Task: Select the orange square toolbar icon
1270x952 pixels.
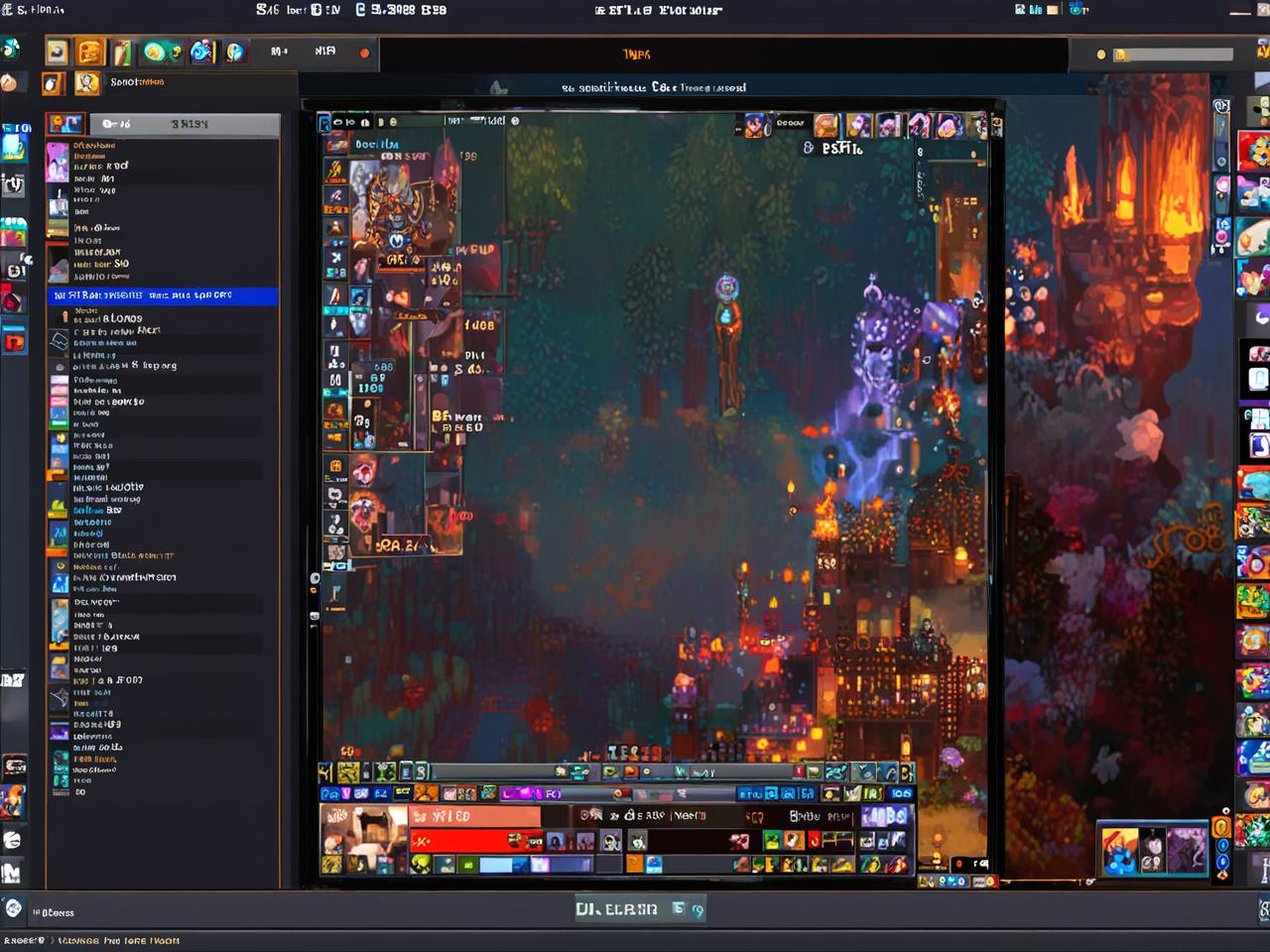Action: pos(90,52)
